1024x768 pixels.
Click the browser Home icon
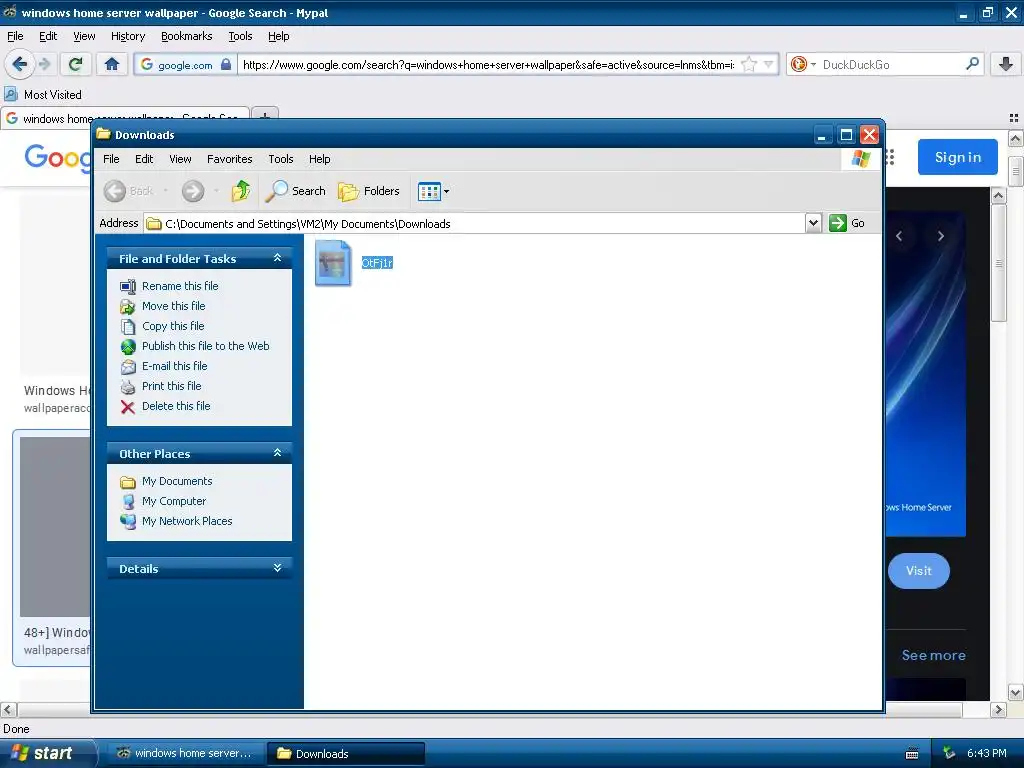coord(112,64)
